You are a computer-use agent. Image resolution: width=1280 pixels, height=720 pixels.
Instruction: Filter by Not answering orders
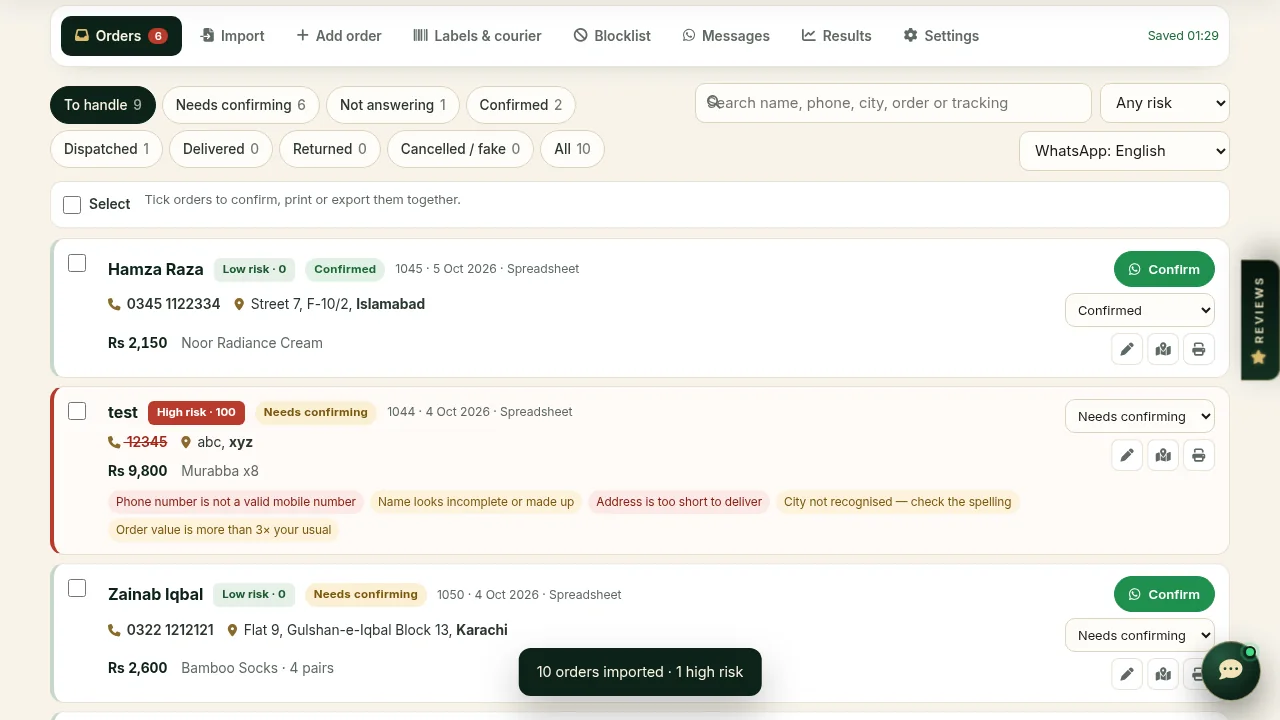point(393,105)
